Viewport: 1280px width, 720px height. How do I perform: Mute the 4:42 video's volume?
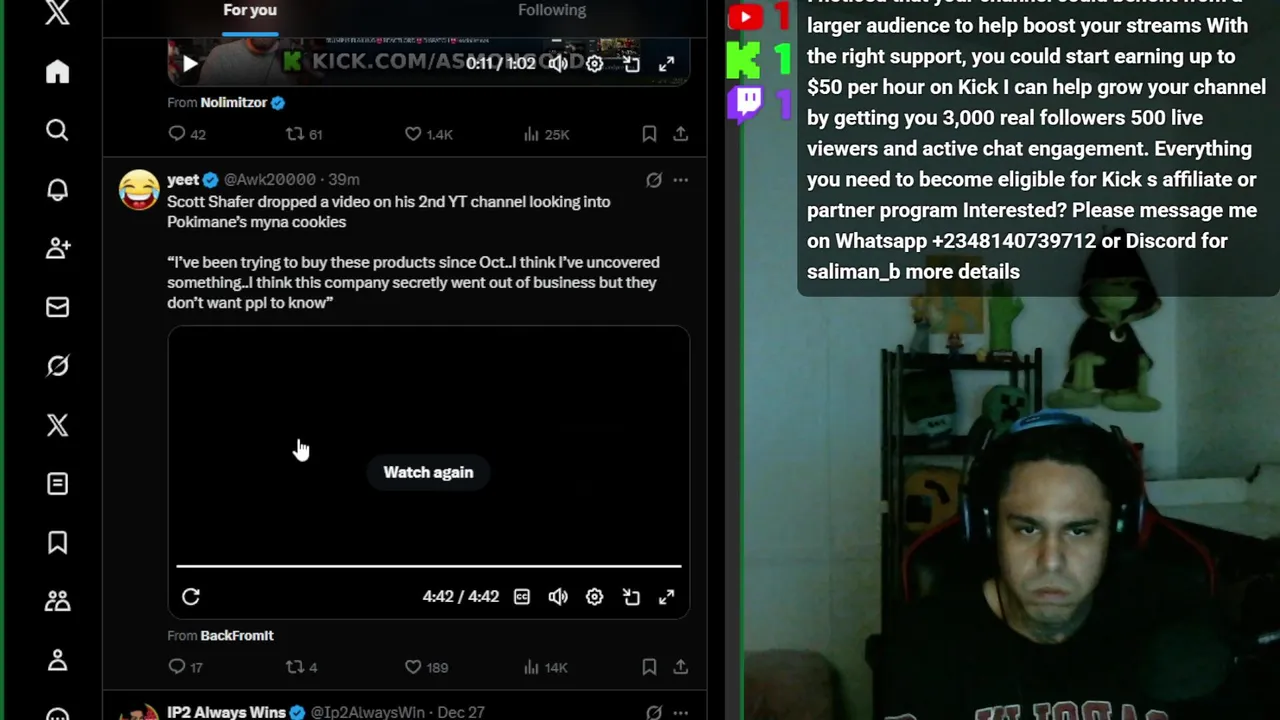(558, 597)
